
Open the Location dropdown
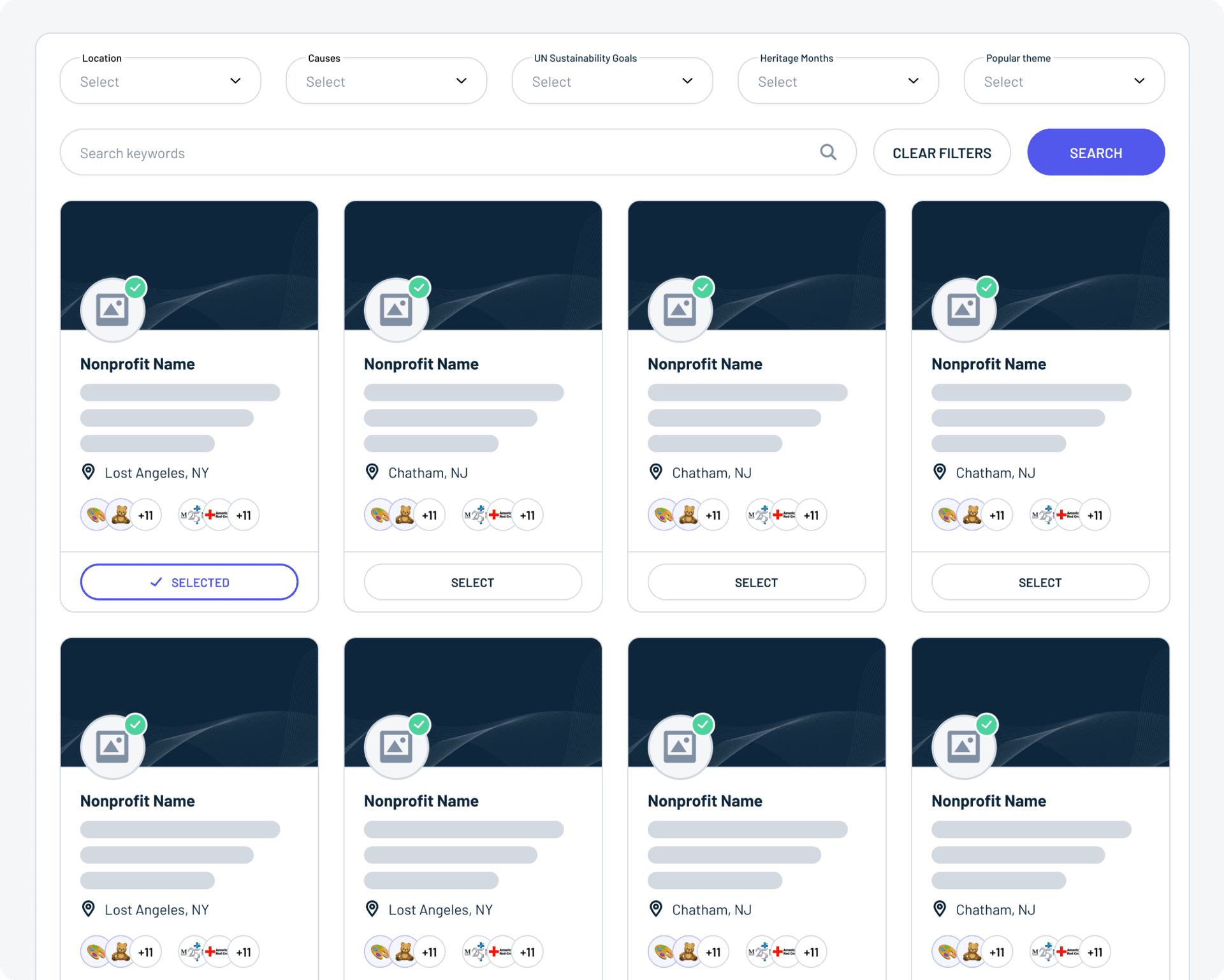coord(160,81)
